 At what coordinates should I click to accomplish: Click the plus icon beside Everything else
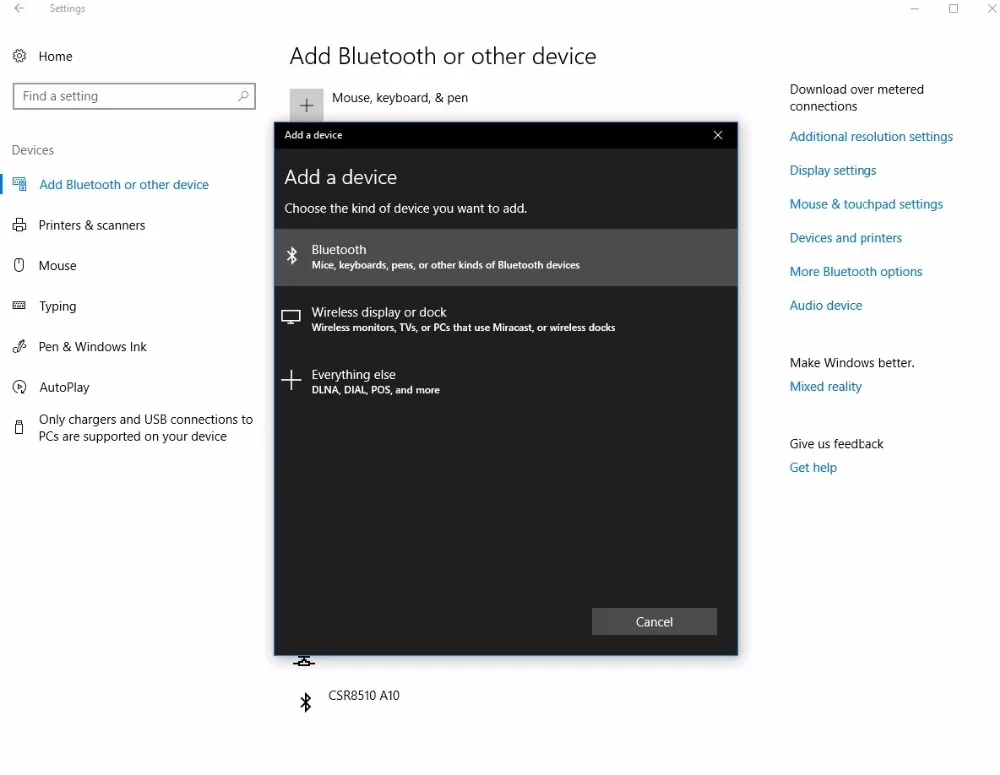pos(291,380)
